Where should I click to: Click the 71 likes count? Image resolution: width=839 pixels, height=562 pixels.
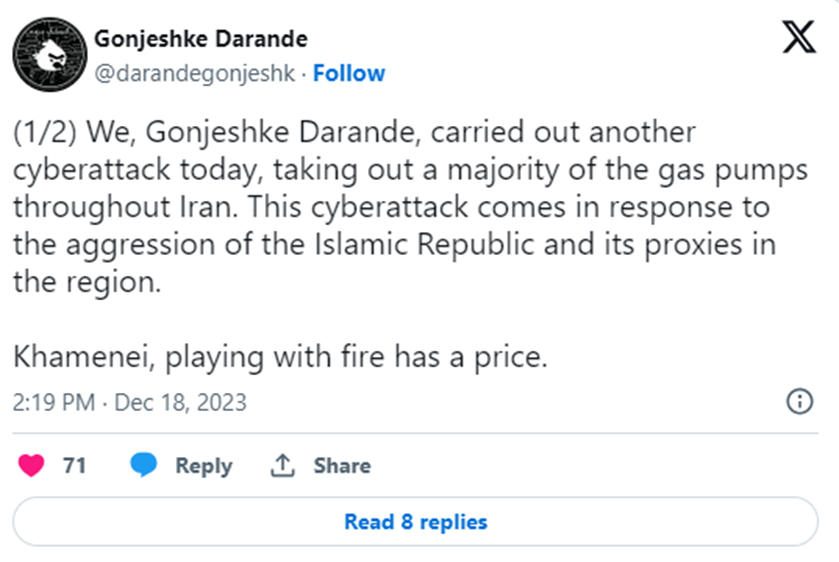74,466
